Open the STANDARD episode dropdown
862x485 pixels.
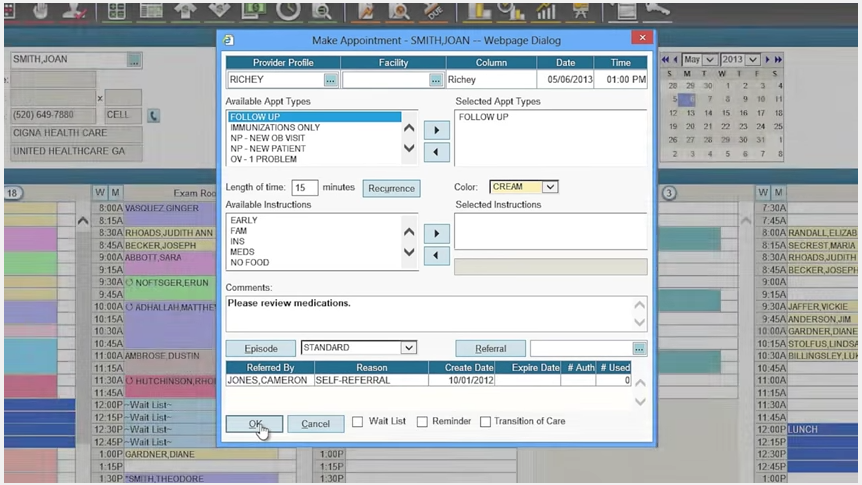pyautogui.click(x=408, y=348)
